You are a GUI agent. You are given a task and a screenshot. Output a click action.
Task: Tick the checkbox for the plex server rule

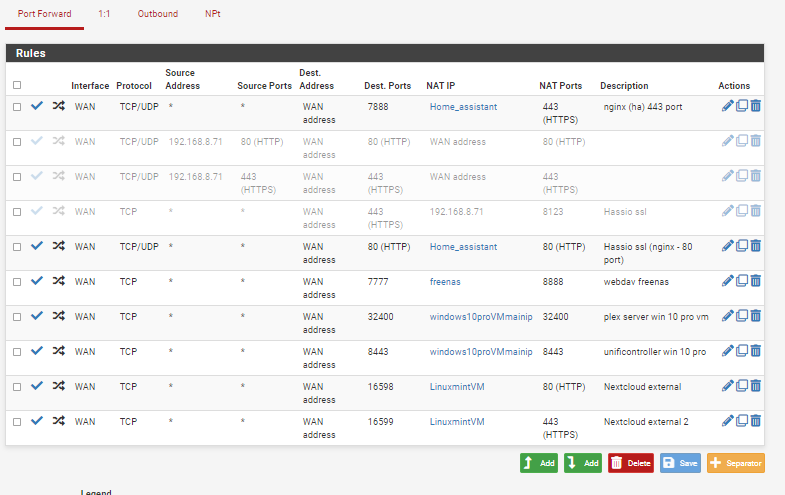pyautogui.click(x=17, y=317)
